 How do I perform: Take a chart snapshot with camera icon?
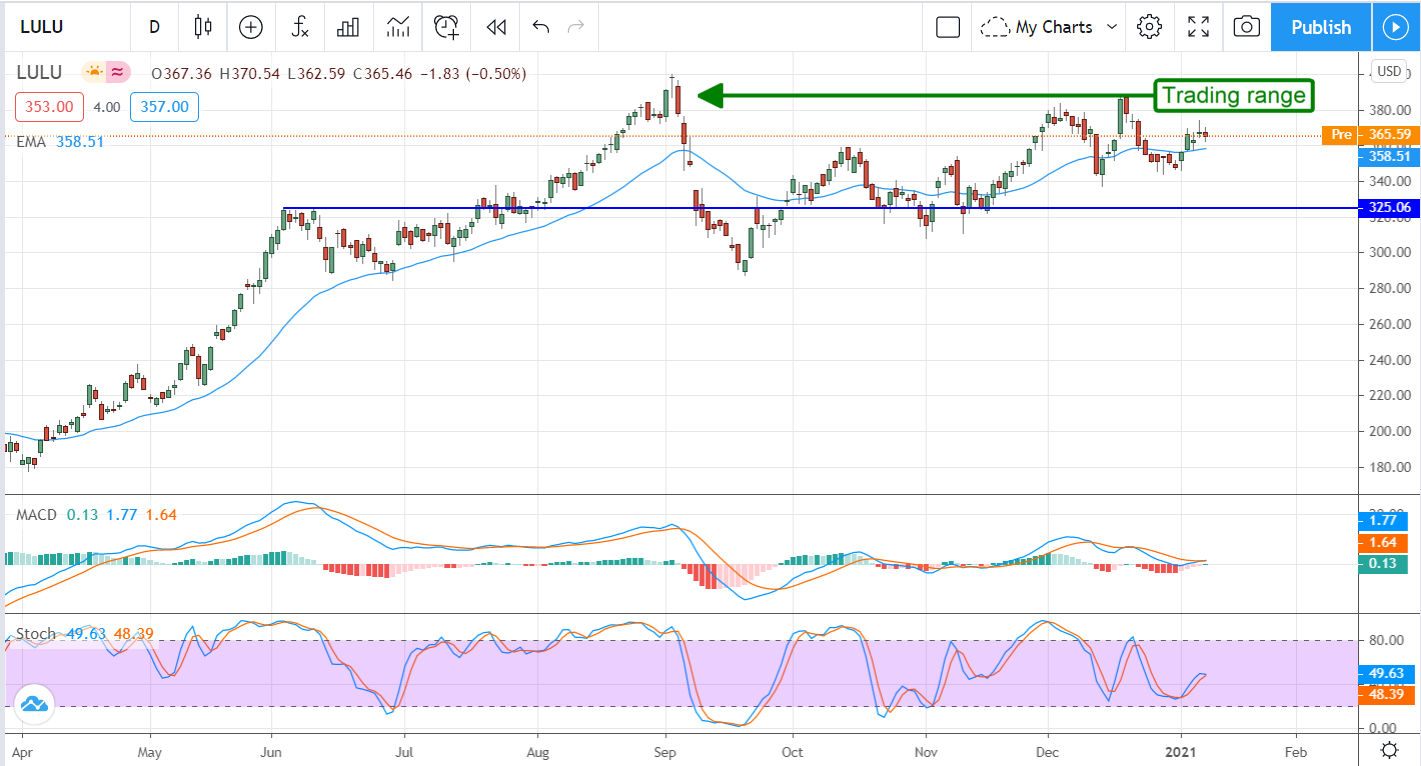(x=1246, y=27)
